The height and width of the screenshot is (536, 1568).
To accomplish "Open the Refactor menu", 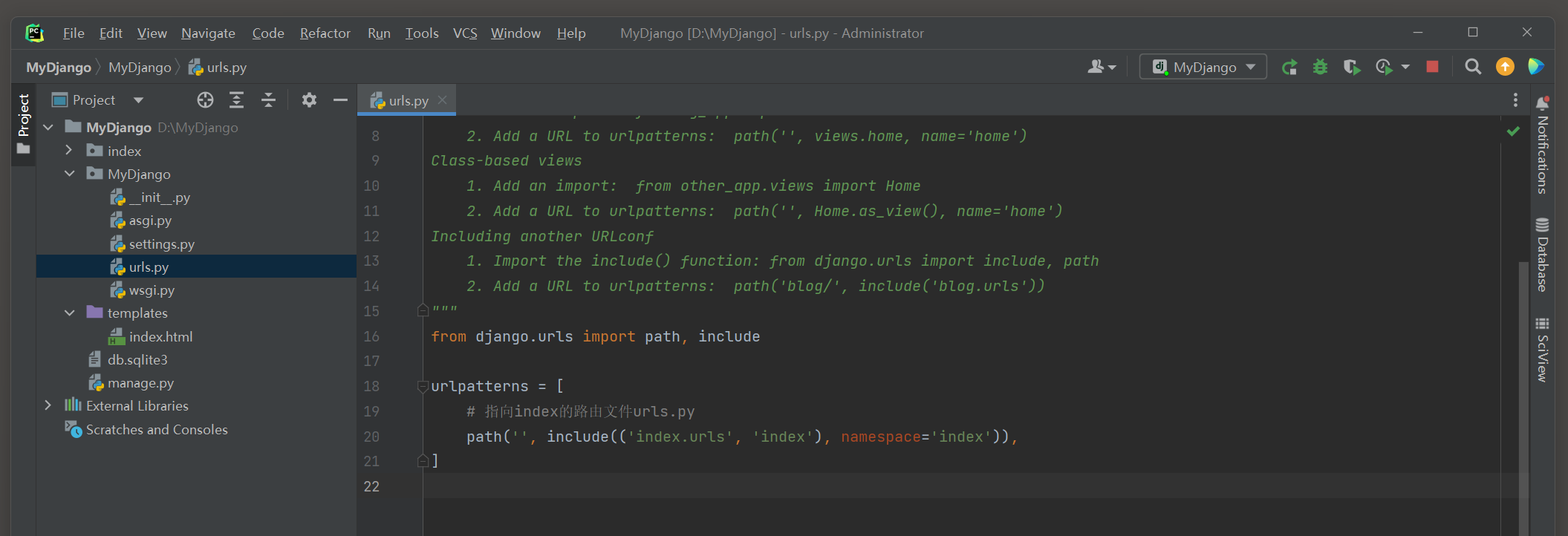I will [x=325, y=33].
